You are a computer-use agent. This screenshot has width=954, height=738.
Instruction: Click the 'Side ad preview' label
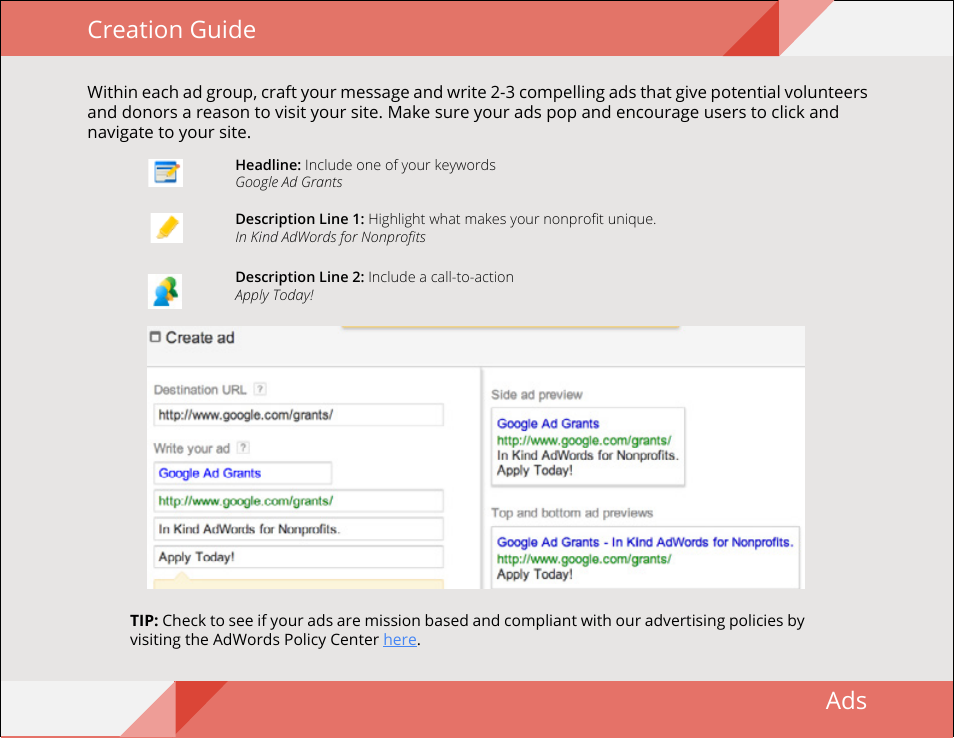point(537,395)
